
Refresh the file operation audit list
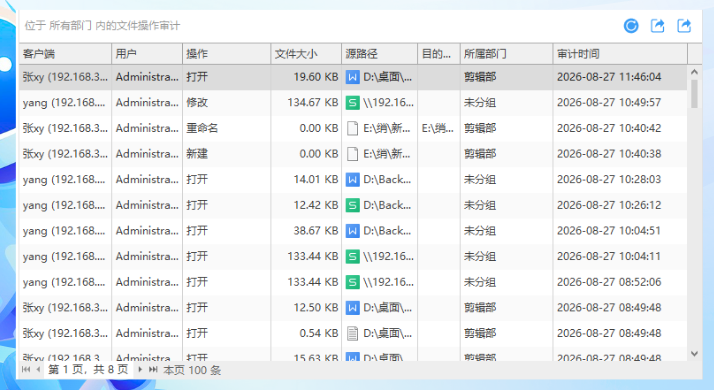[x=631, y=26]
